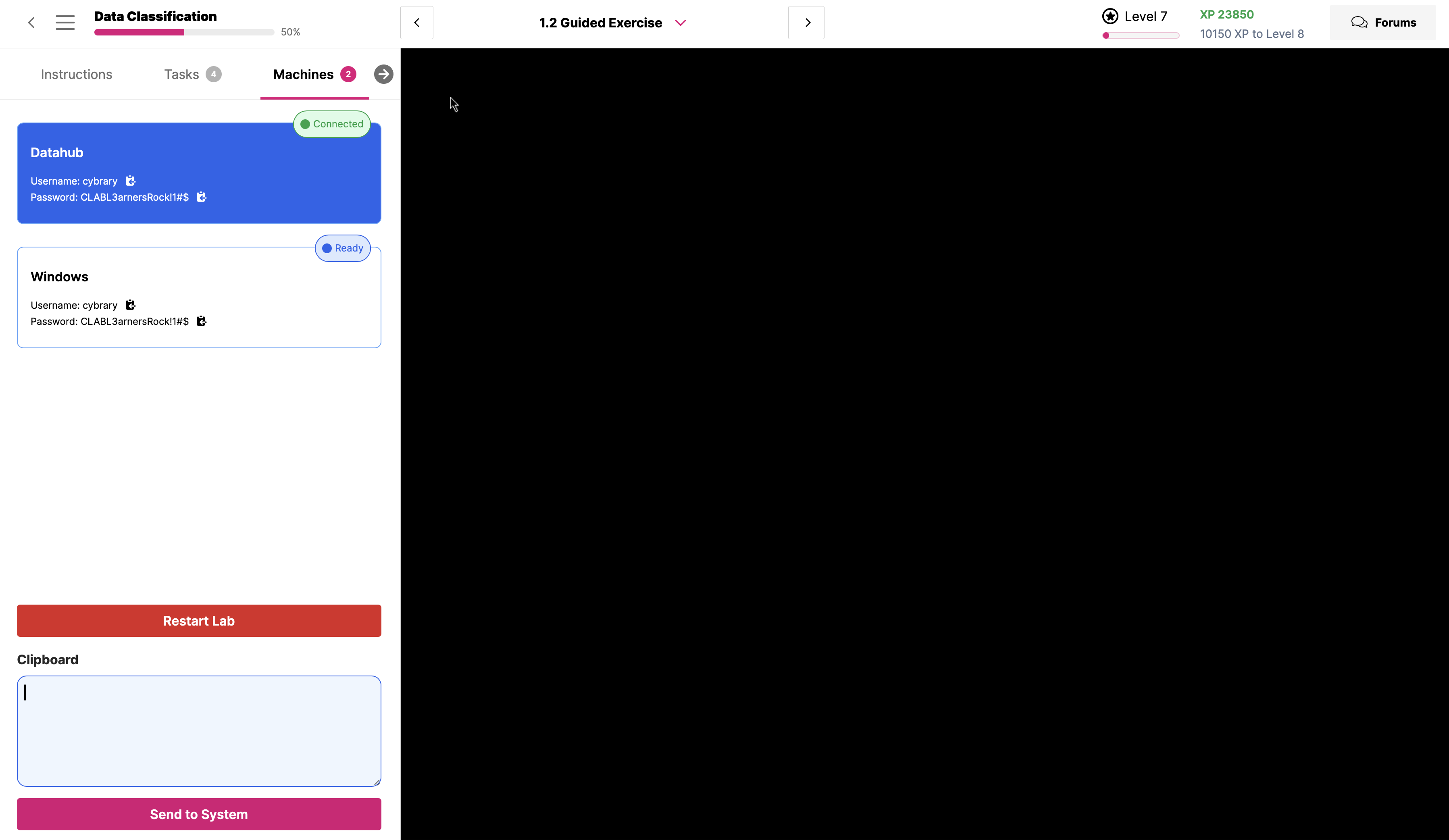Click the Send to System button
The image size is (1449, 840).
tap(199, 813)
